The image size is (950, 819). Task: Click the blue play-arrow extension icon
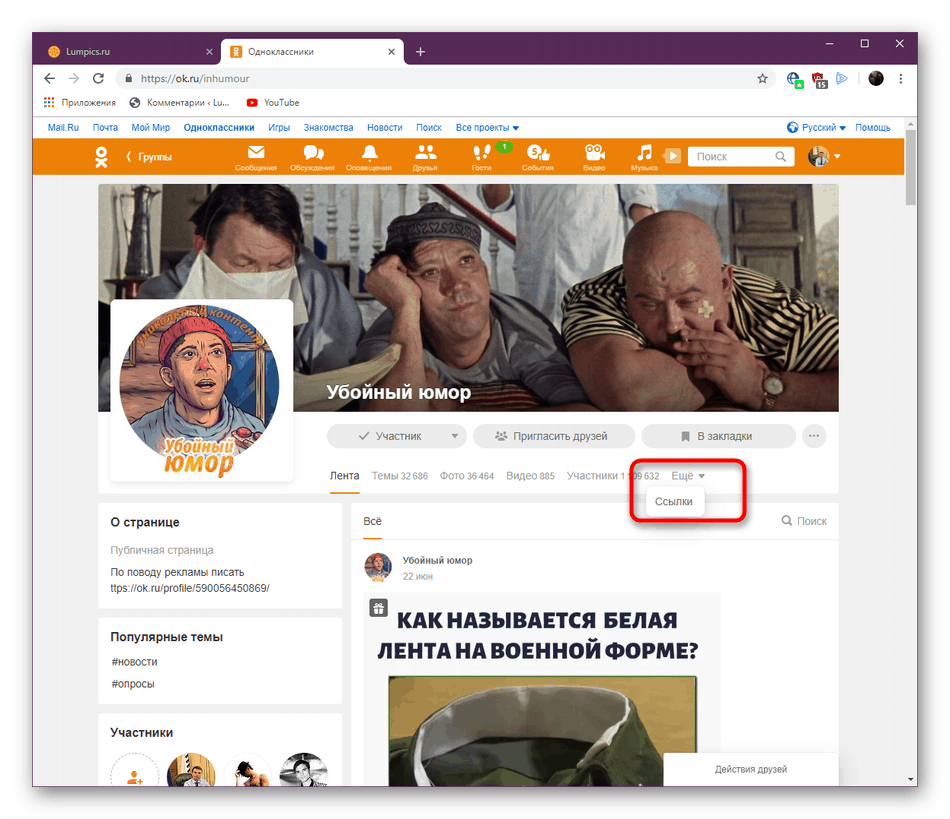coord(842,79)
